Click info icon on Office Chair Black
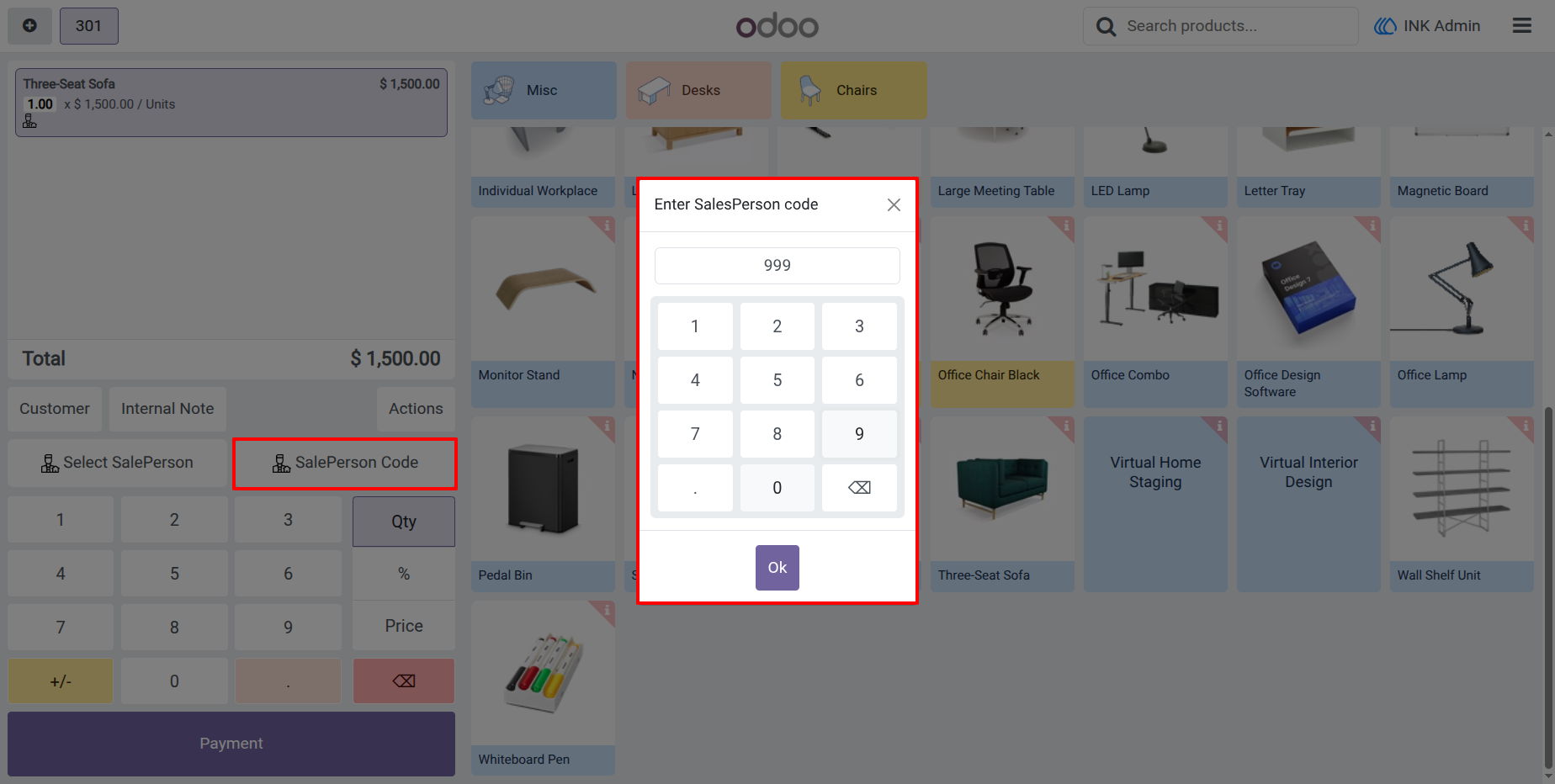1555x784 pixels. point(1065,225)
